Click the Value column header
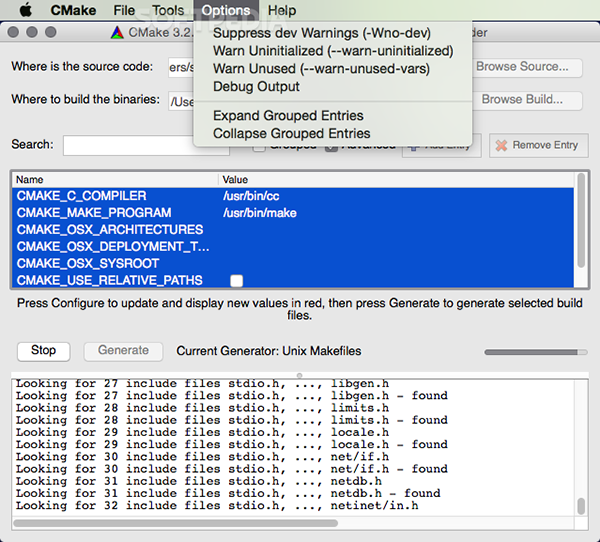The height and width of the screenshot is (542, 600). pyautogui.click(x=396, y=180)
